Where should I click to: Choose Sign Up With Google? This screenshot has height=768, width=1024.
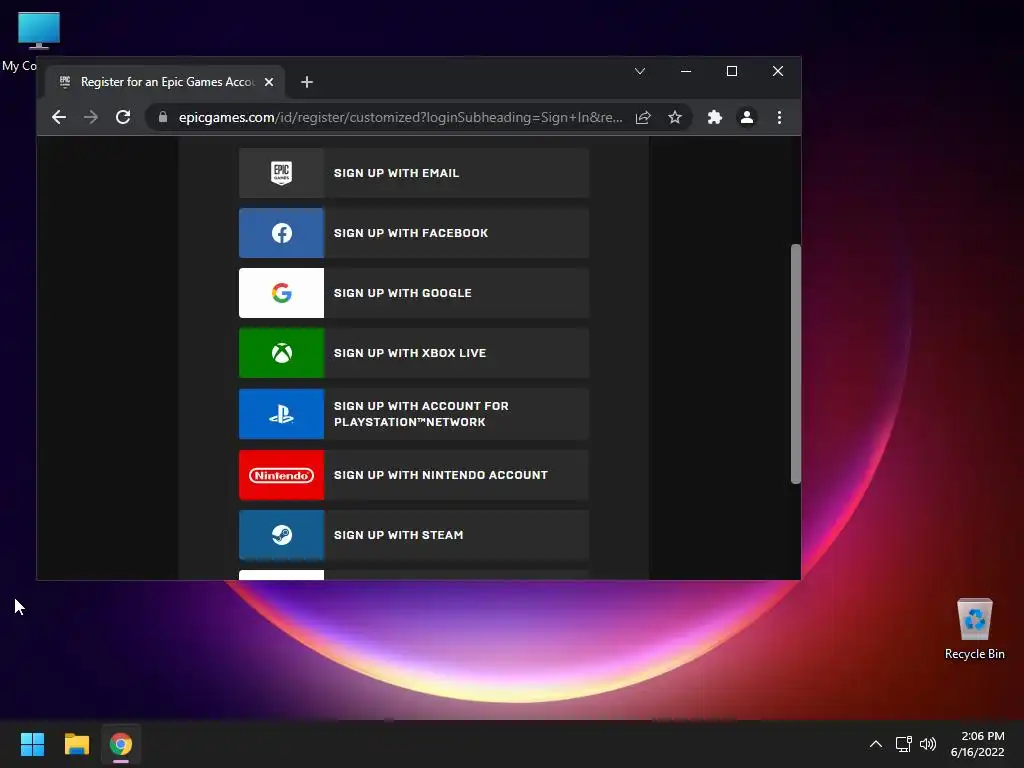point(414,293)
